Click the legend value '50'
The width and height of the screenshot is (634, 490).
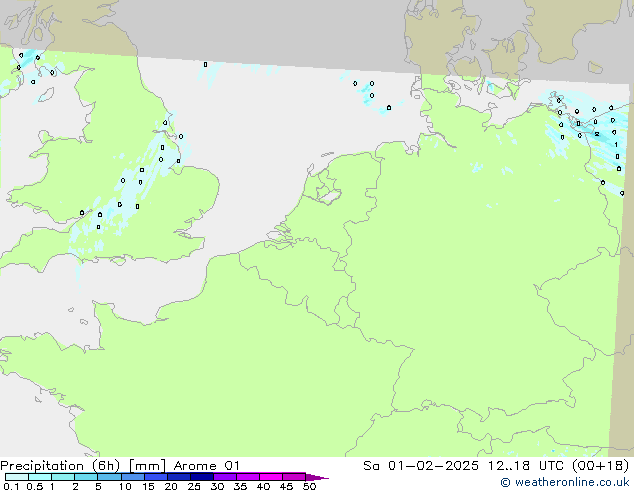309,486
